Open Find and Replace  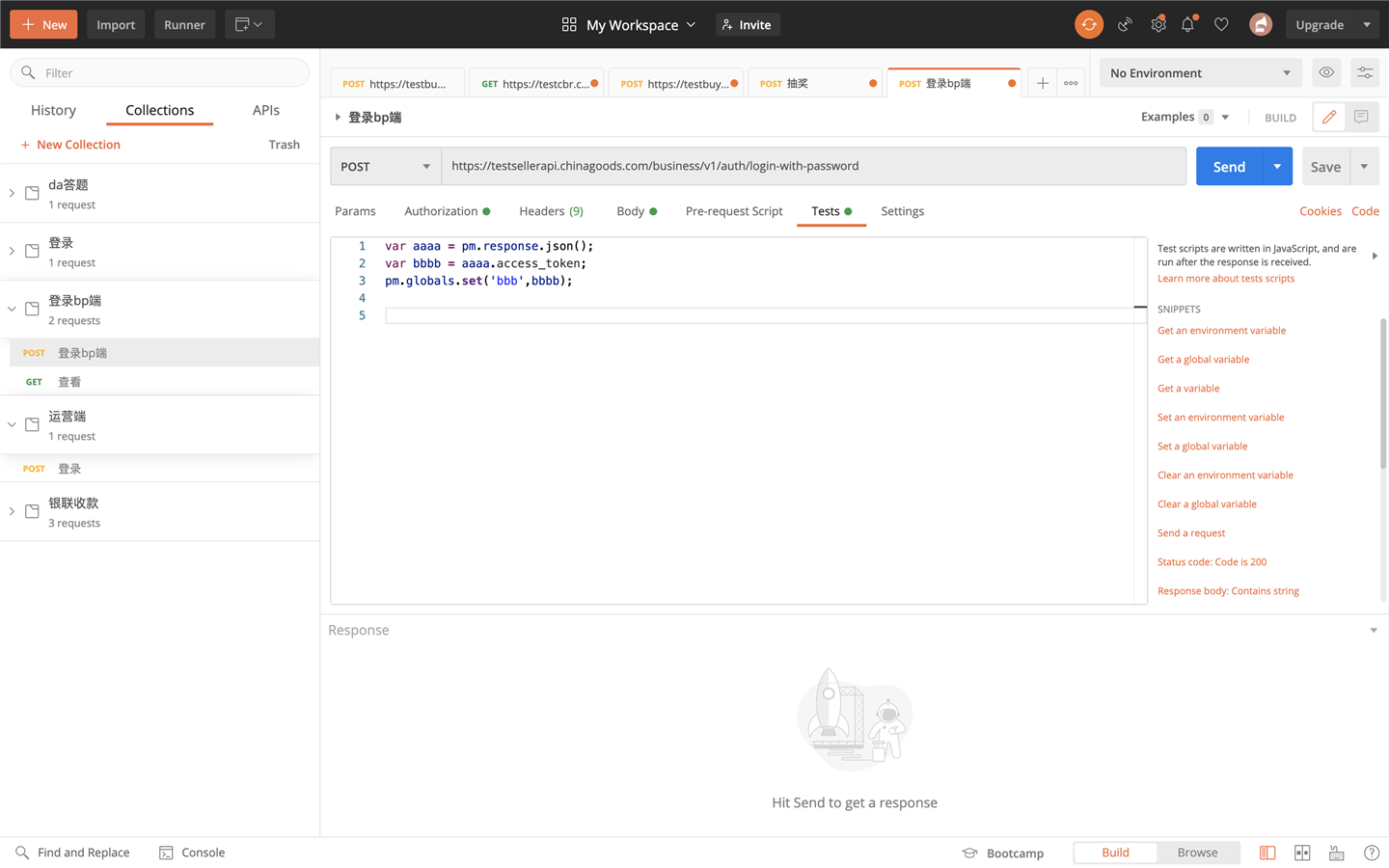(x=72, y=853)
